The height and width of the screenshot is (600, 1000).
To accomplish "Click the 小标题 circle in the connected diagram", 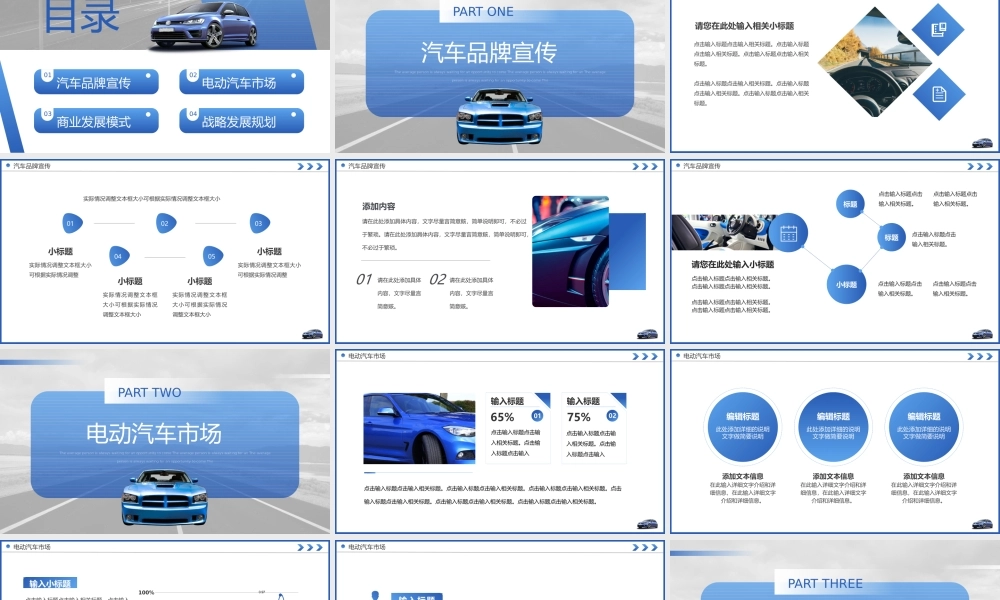I will click(846, 284).
